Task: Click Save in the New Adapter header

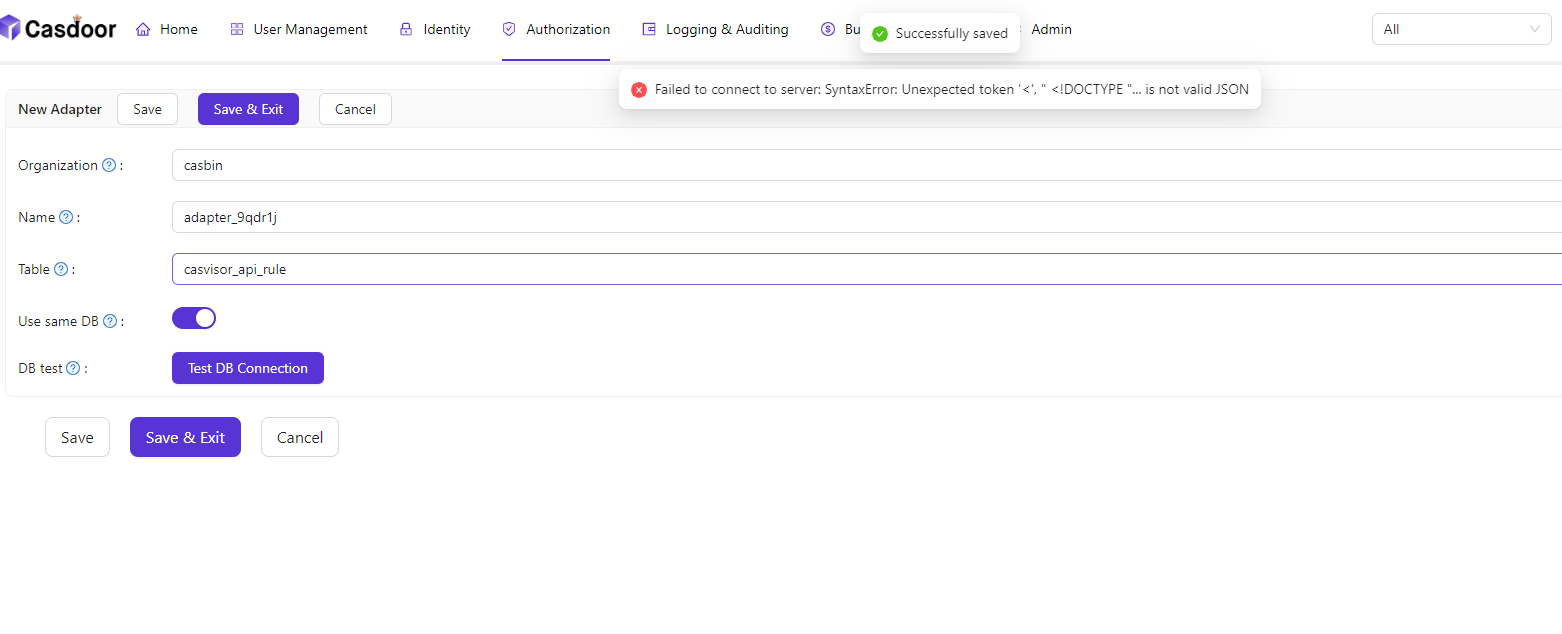Action: [147, 109]
